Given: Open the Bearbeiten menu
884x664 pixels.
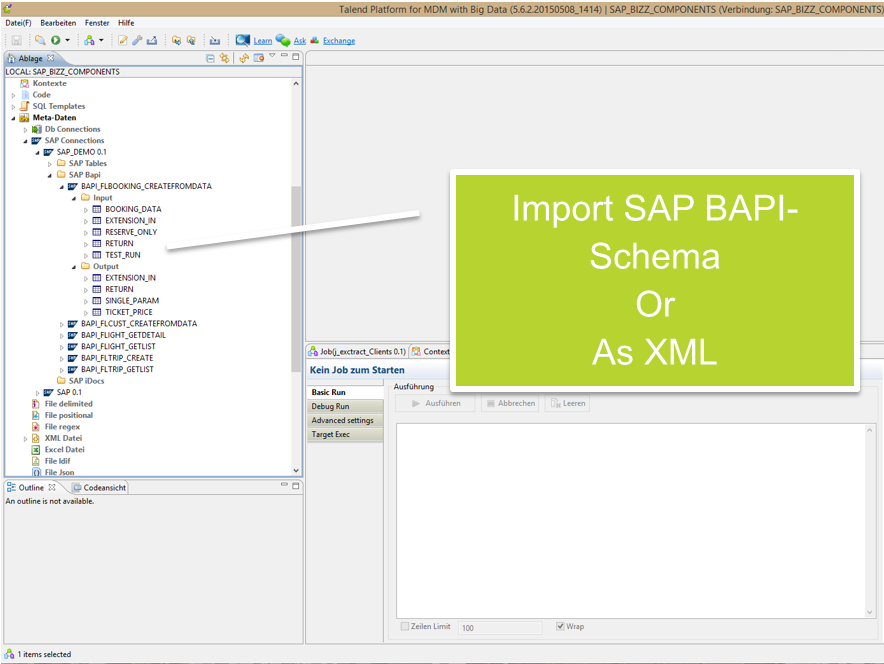Looking at the screenshot, I should click(x=58, y=22).
